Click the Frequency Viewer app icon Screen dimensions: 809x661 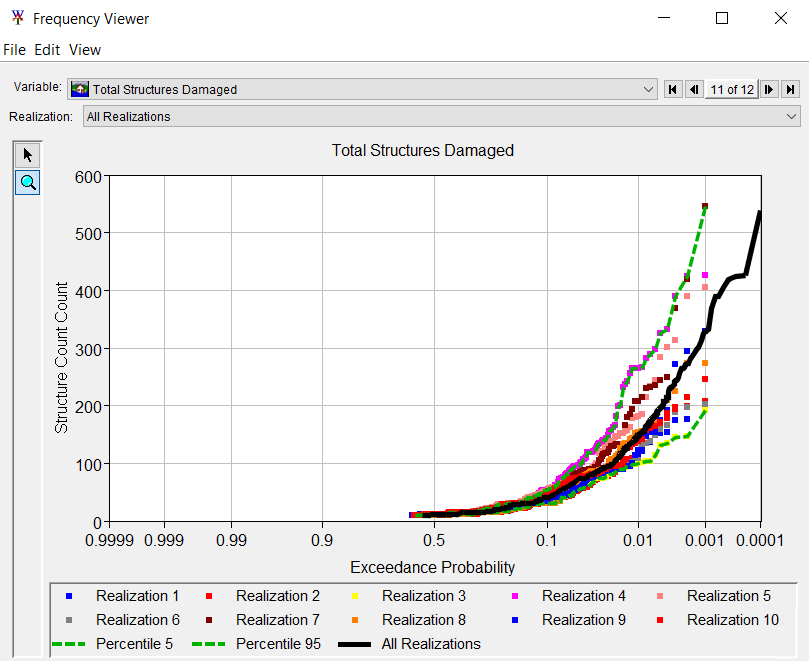16,18
